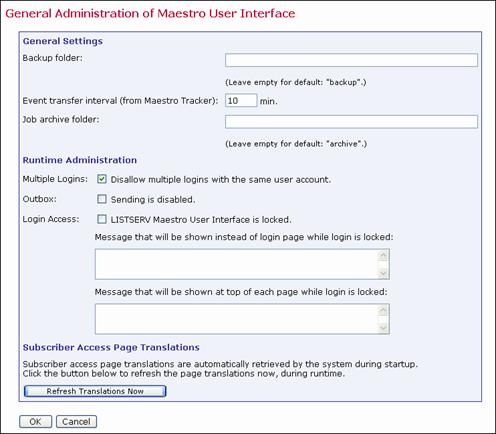Click up arrow of login page message scrollbar
Viewport: 496px width, 434px height.
tap(383, 256)
